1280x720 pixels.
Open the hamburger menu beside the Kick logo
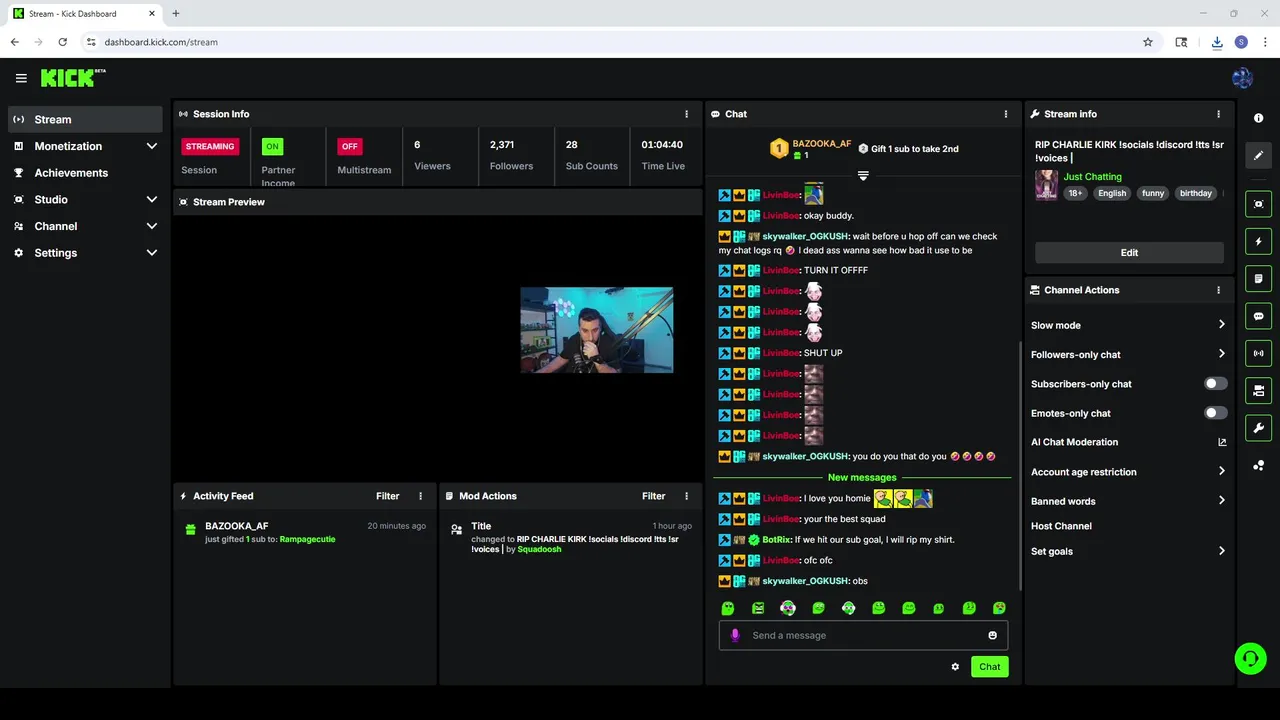[x=21, y=78]
